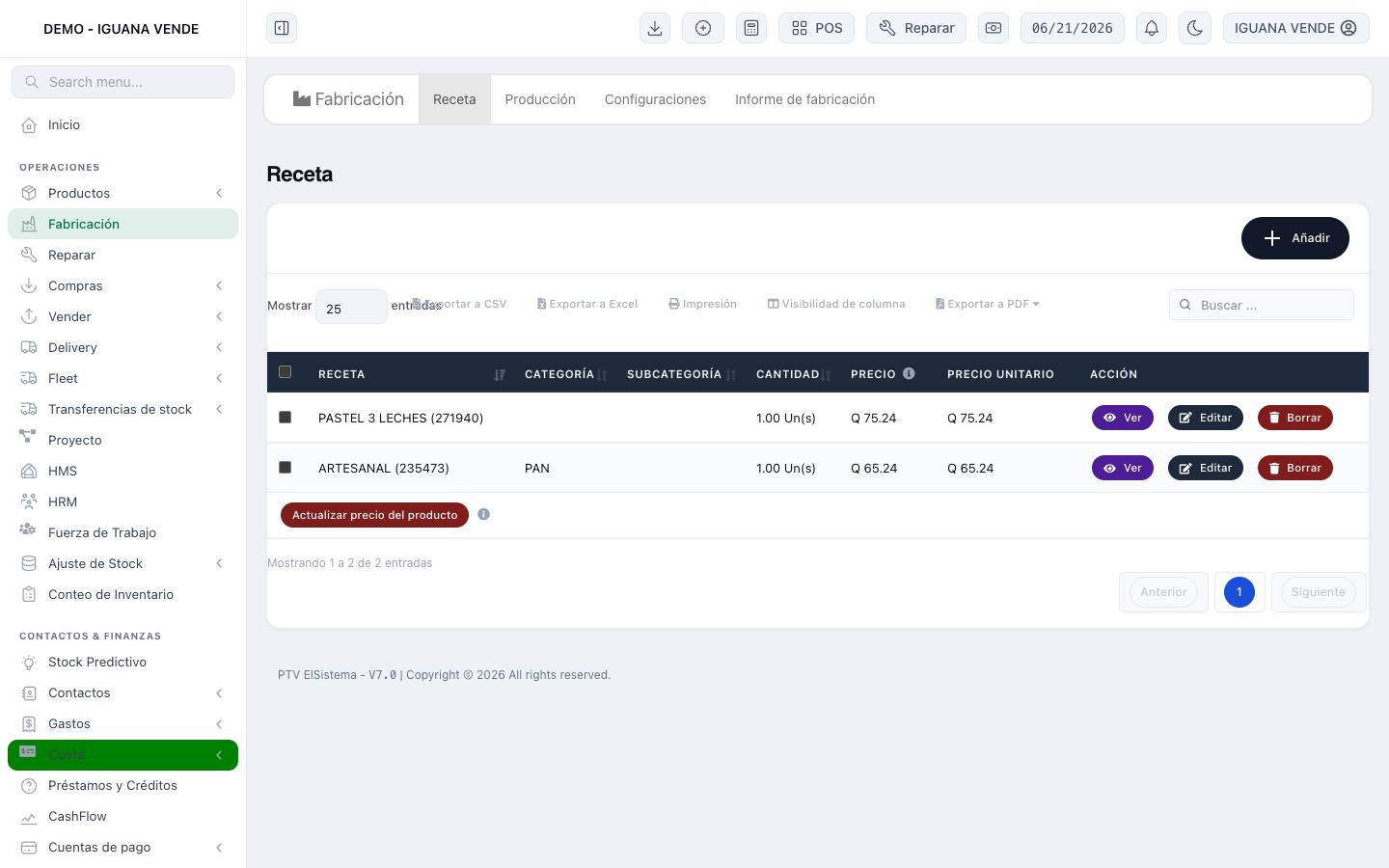This screenshot has height=868, width=1389.
Task: Click the notifications bell icon
Action: [1152, 28]
